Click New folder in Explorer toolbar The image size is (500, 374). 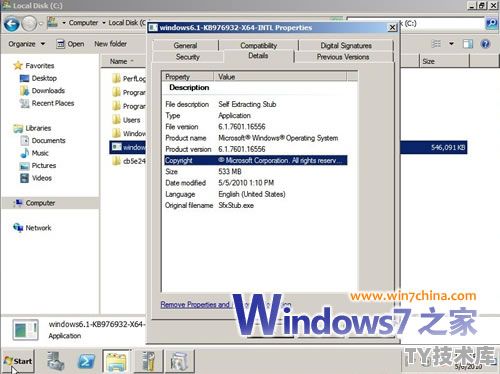point(110,44)
